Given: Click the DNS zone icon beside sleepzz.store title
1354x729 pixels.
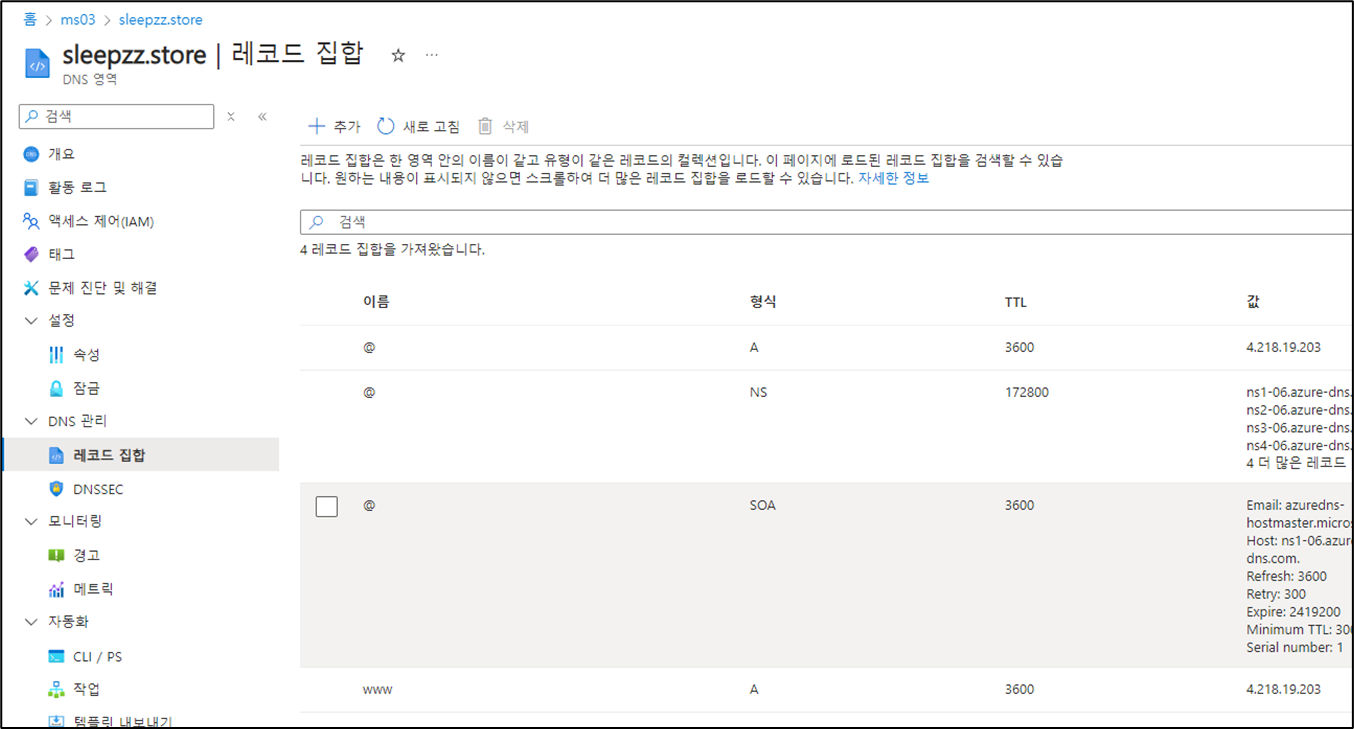Looking at the screenshot, I should click(37, 64).
